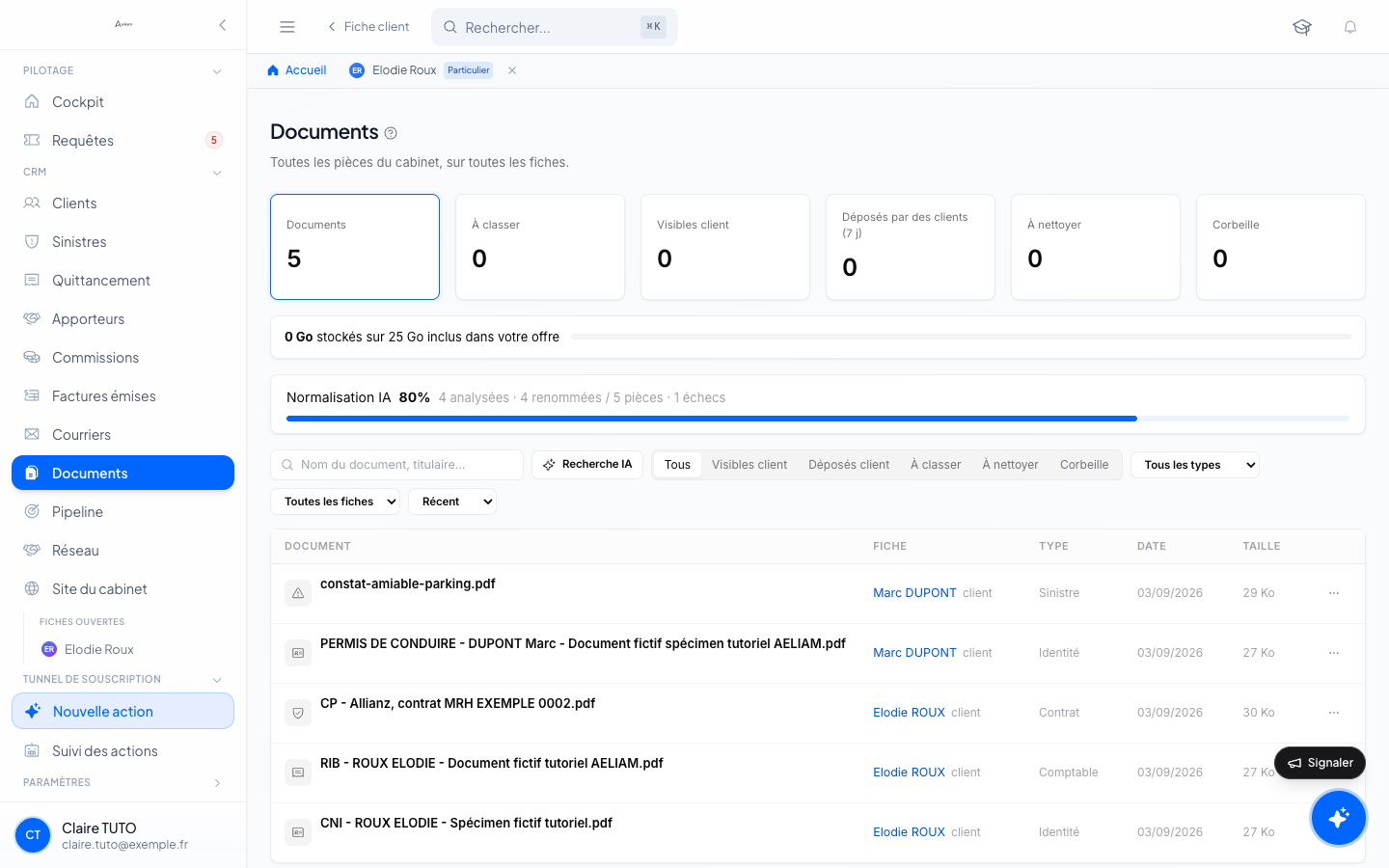Click the Signaler button

pyautogui.click(x=1320, y=763)
